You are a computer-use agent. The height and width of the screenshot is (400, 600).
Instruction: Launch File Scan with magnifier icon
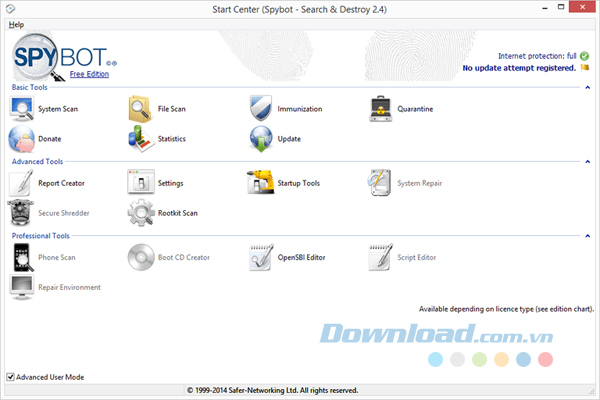[140, 108]
